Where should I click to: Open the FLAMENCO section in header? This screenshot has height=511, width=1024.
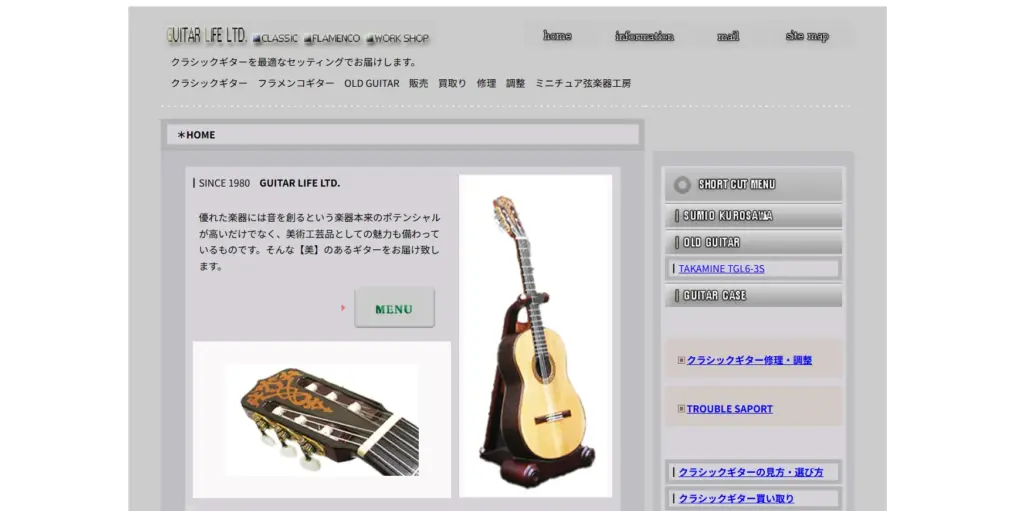pyautogui.click(x=332, y=39)
